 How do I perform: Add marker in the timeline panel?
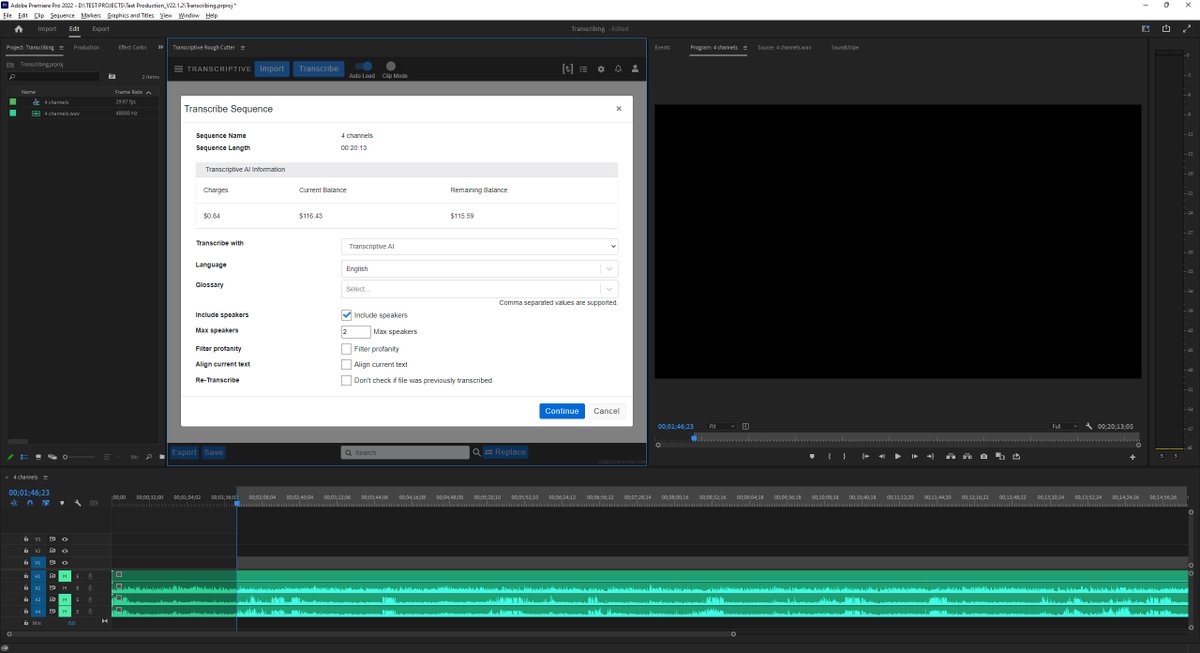pyautogui.click(x=62, y=503)
